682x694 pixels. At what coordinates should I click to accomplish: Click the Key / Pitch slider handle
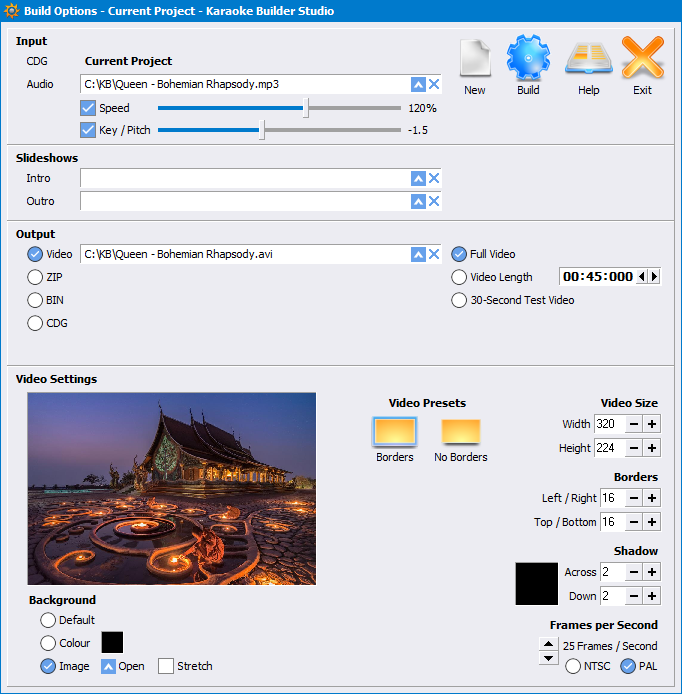pyautogui.click(x=262, y=130)
